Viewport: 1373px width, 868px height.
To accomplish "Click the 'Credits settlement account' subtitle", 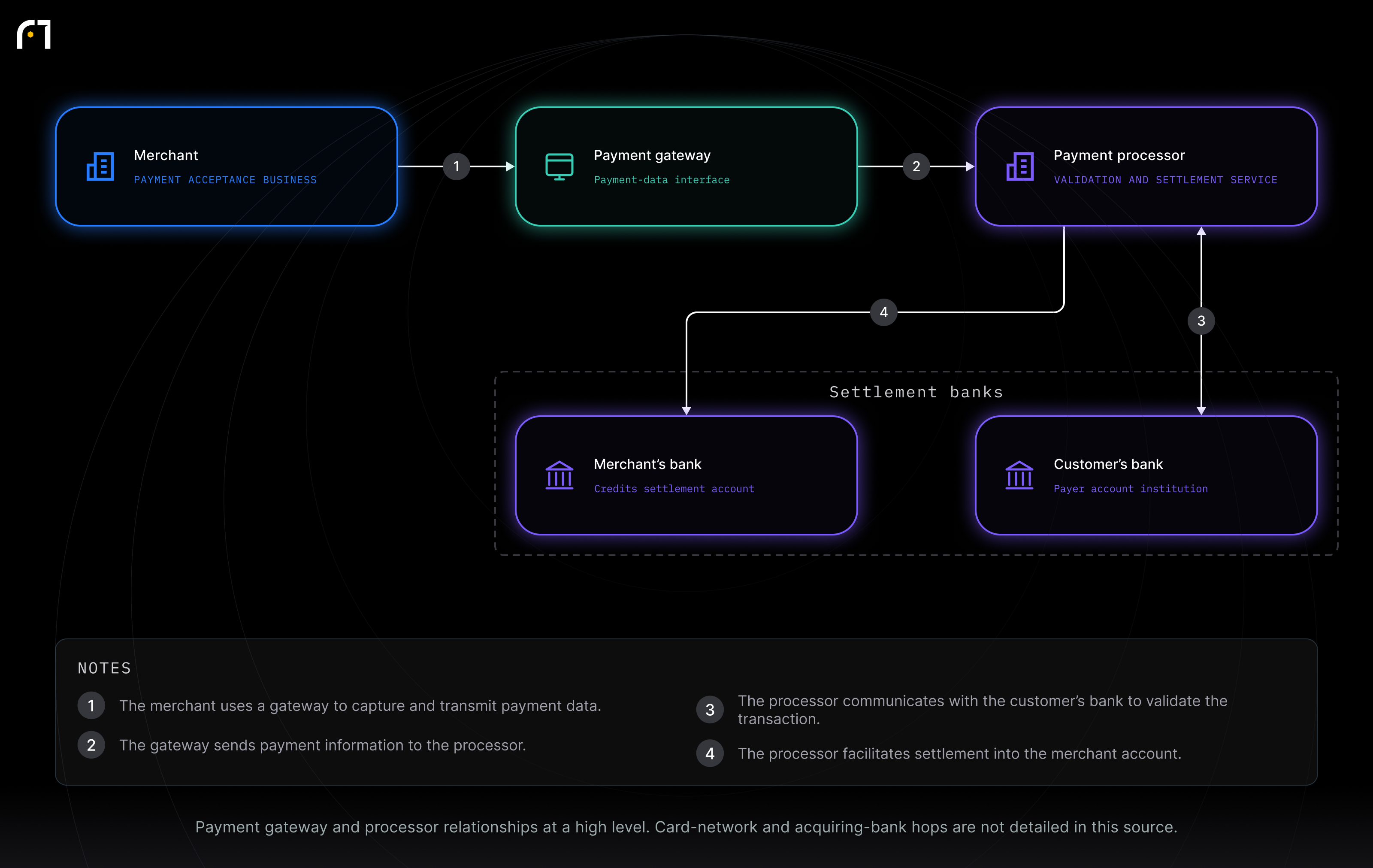I will click(674, 489).
